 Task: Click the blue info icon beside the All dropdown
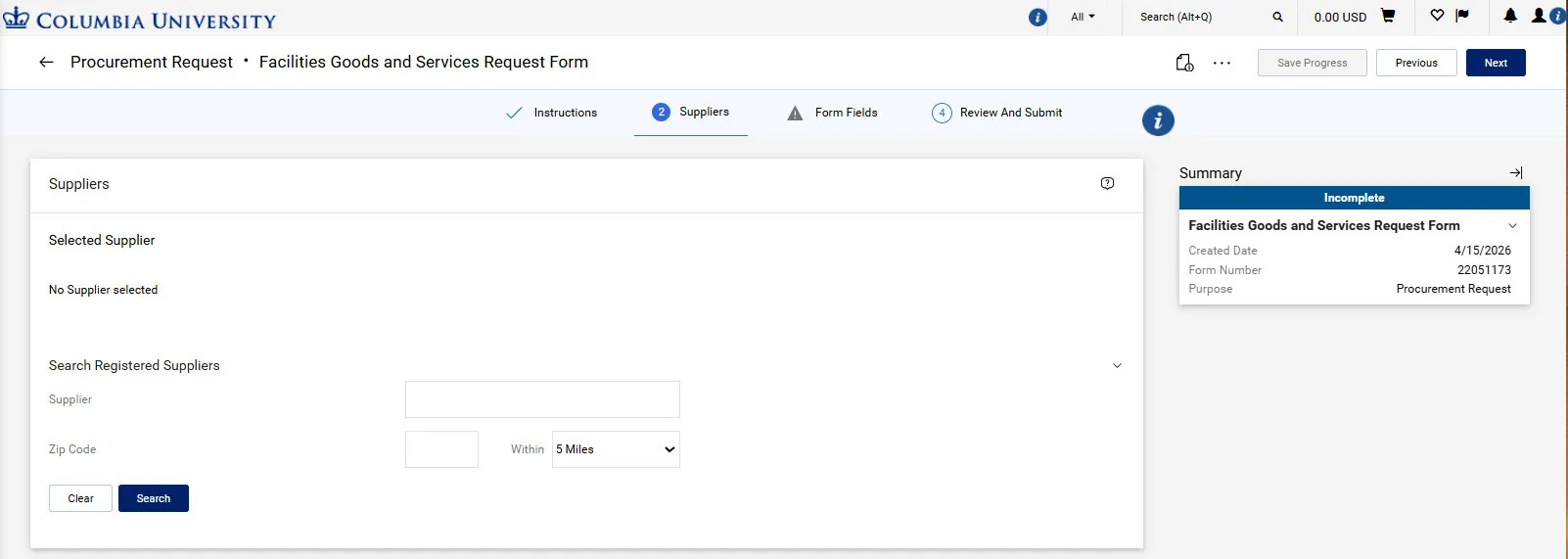1038,18
